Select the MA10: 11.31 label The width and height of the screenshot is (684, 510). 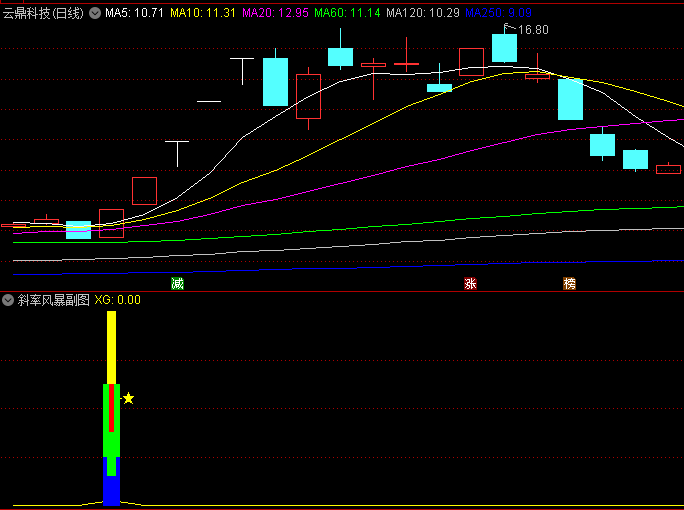click(203, 13)
